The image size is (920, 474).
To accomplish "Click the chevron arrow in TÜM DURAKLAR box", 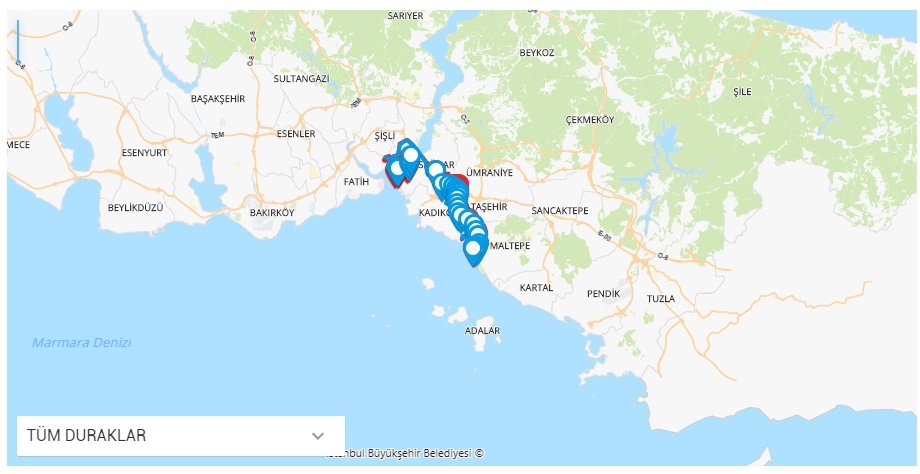I will 318,436.
